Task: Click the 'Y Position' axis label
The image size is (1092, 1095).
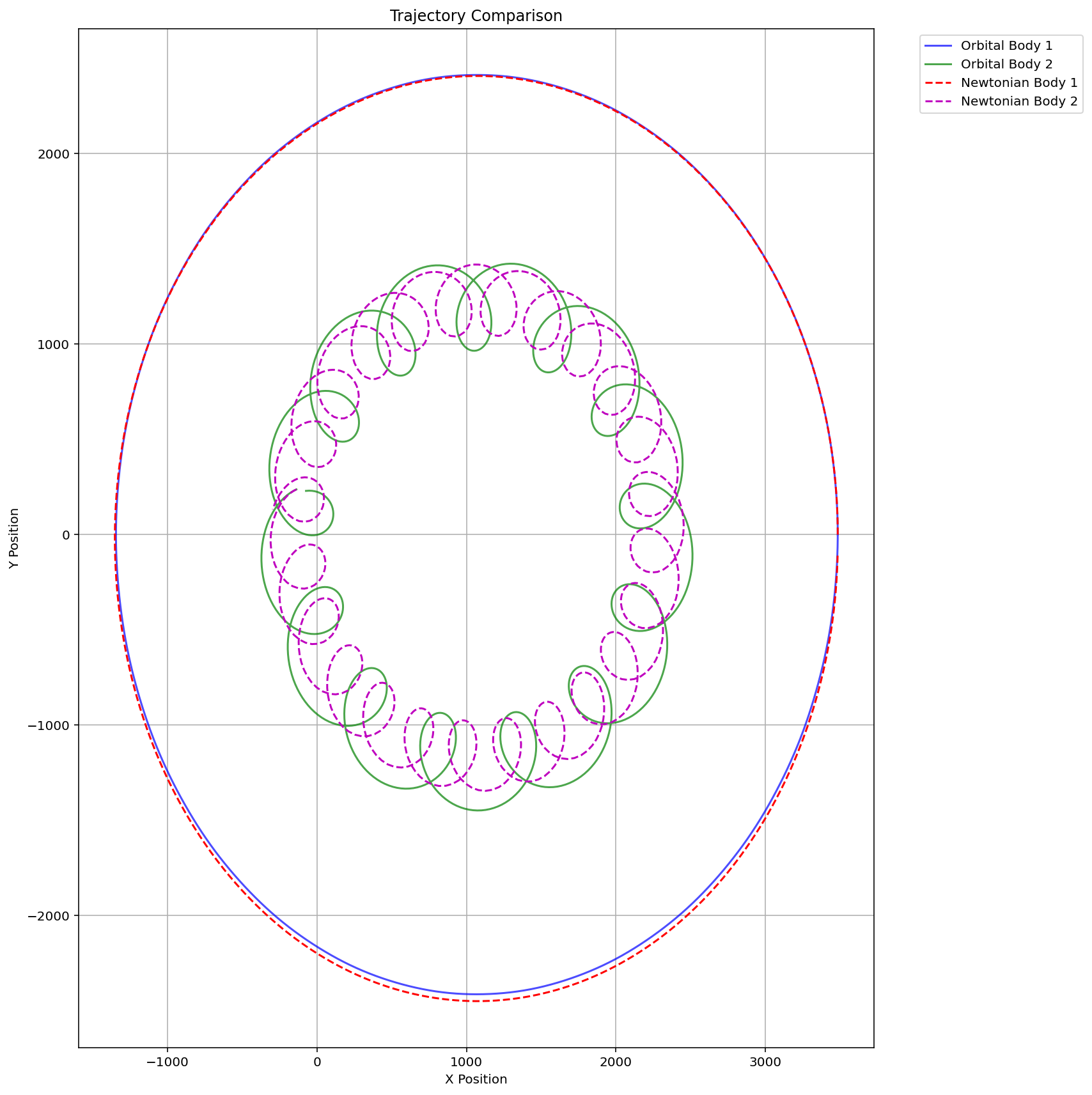Action: click(14, 538)
